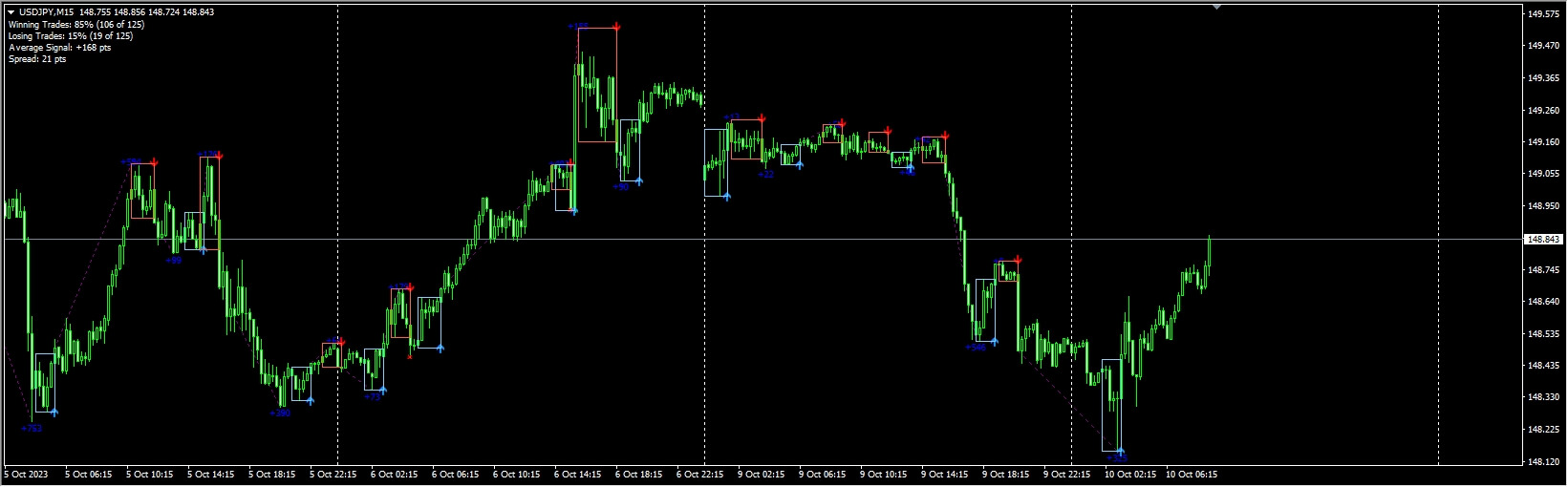The image size is (1568, 487).
Task: Click the 149.470 price axis label
Action: pos(1544,46)
